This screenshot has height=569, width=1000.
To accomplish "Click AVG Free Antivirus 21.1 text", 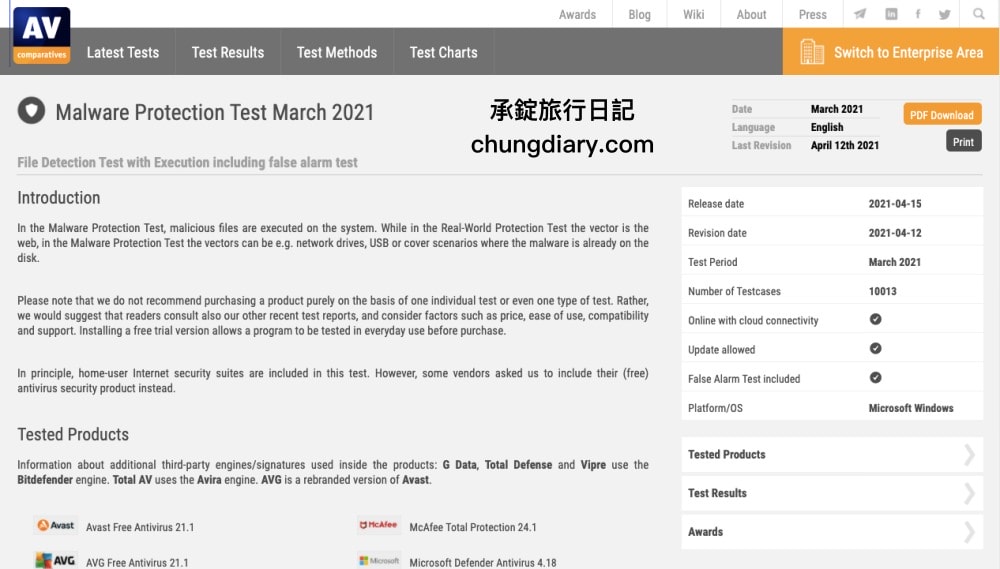I will click(x=137, y=563).
